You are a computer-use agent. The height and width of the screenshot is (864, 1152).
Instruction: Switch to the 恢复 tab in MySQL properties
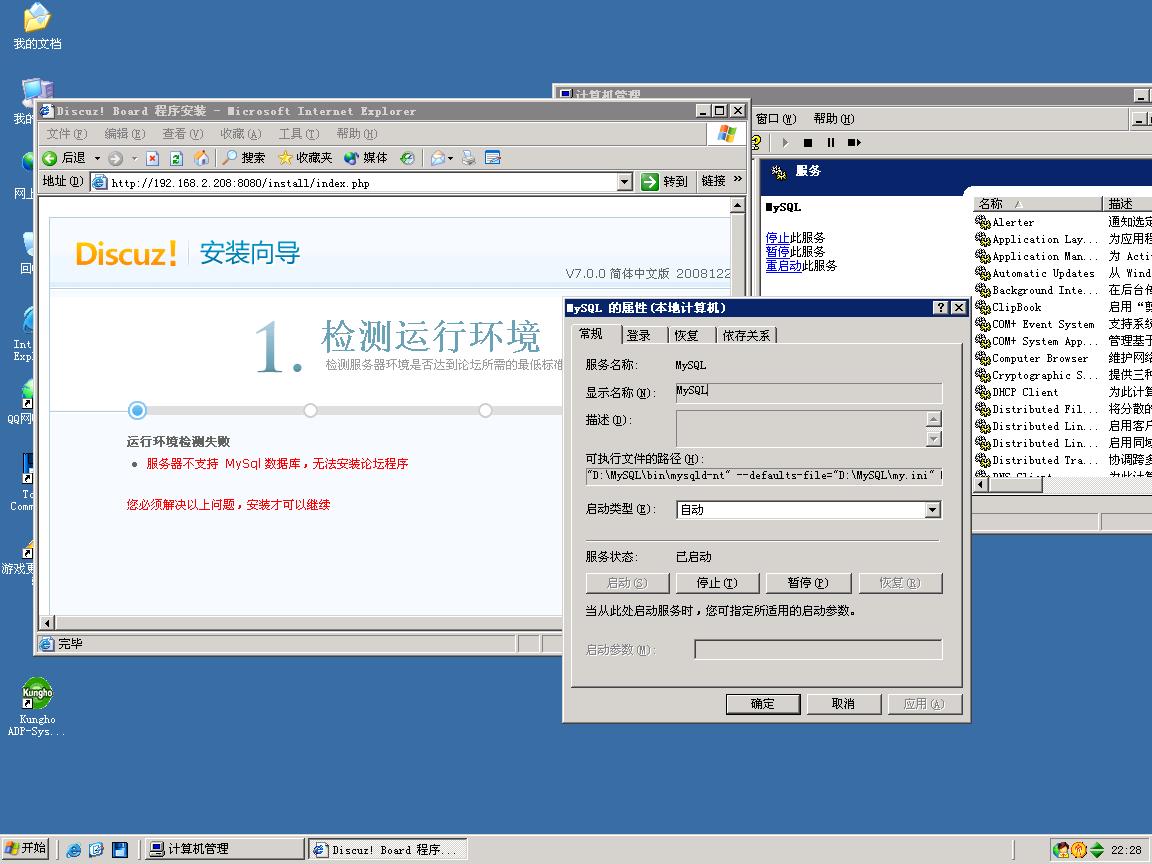[x=686, y=336]
